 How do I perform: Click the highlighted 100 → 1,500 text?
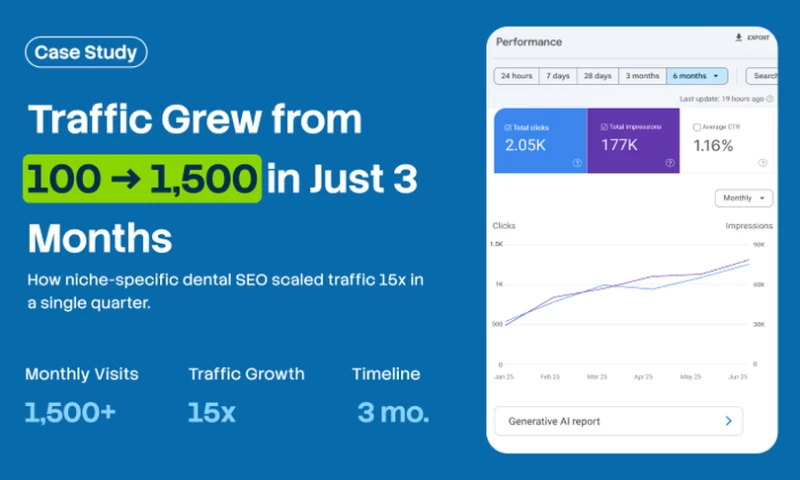click(x=142, y=179)
